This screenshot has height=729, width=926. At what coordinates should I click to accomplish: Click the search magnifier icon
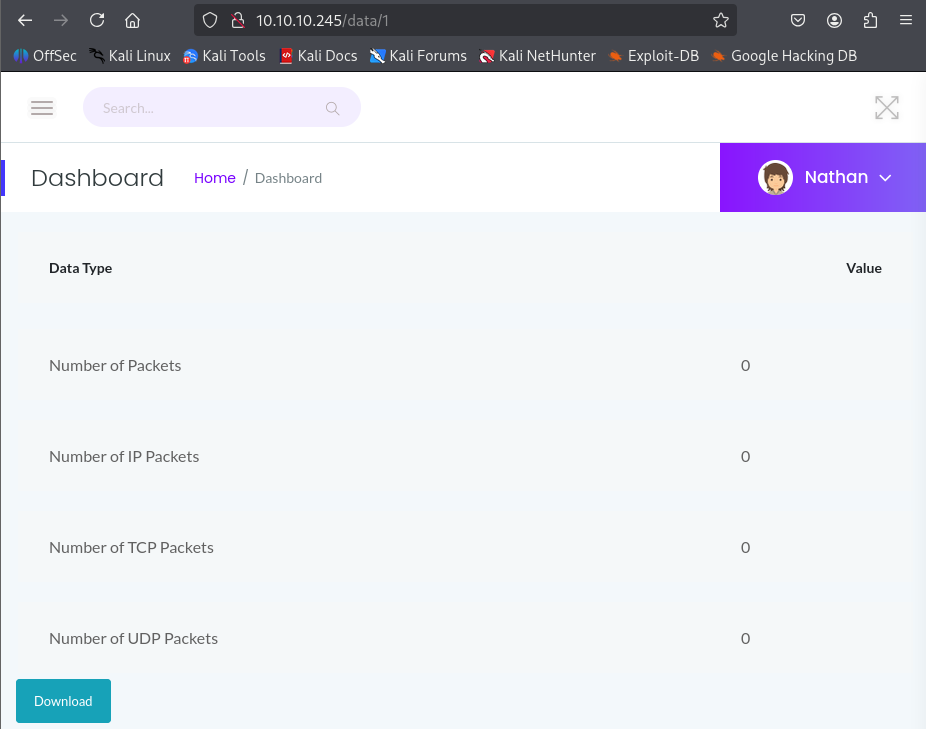332,108
